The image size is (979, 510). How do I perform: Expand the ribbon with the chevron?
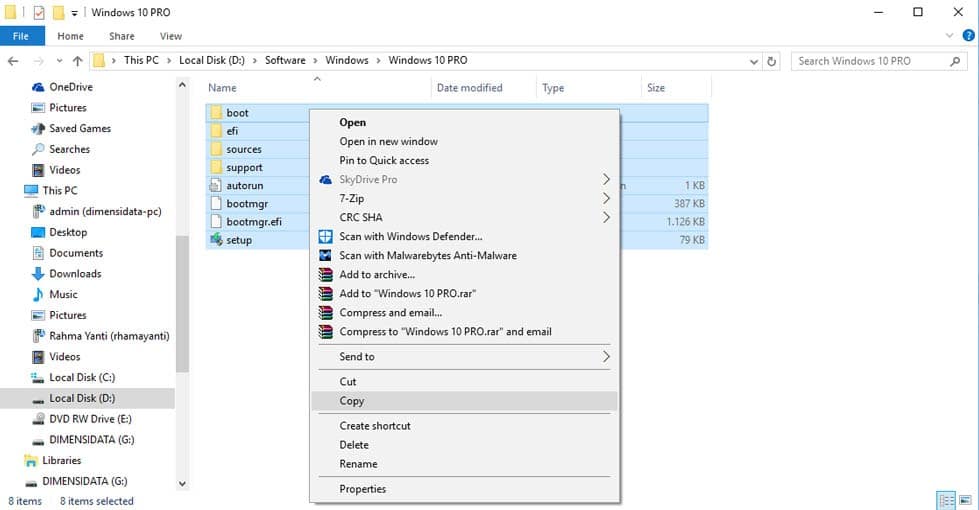pos(950,36)
